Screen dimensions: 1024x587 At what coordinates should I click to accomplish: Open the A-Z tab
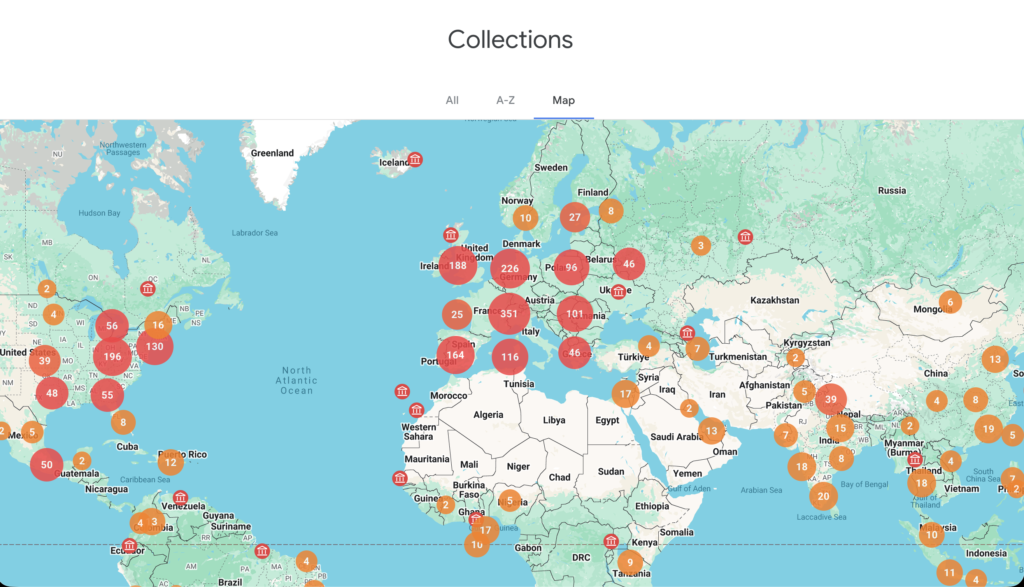coord(505,100)
